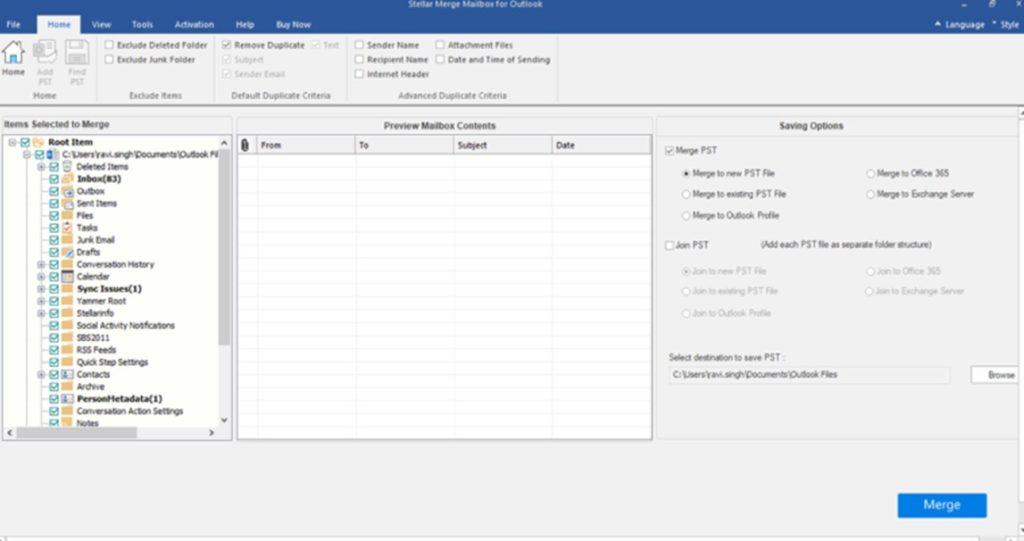
Task: Click the Tasks folder icon in tree
Action: tap(68, 228)
